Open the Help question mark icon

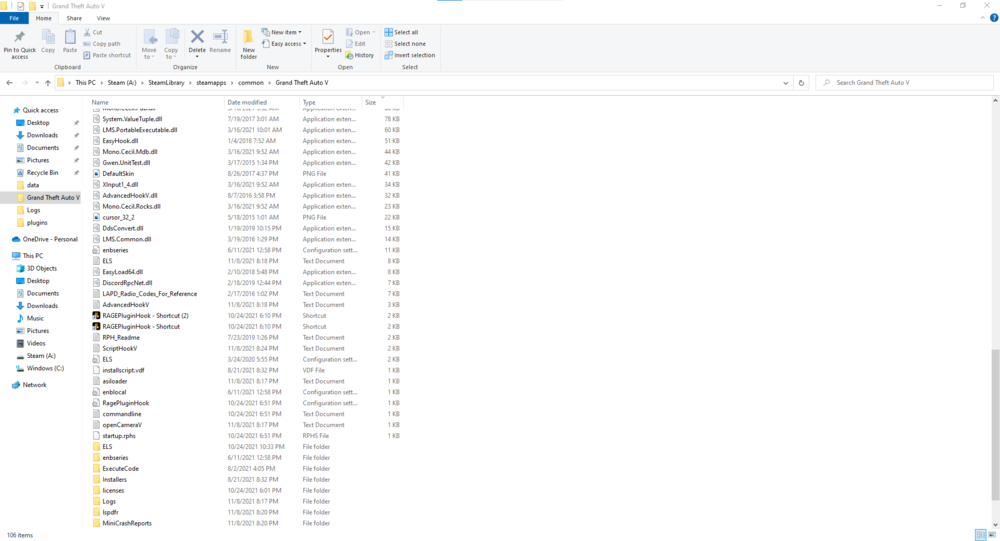pyautogui.click(x=994, y=18)
